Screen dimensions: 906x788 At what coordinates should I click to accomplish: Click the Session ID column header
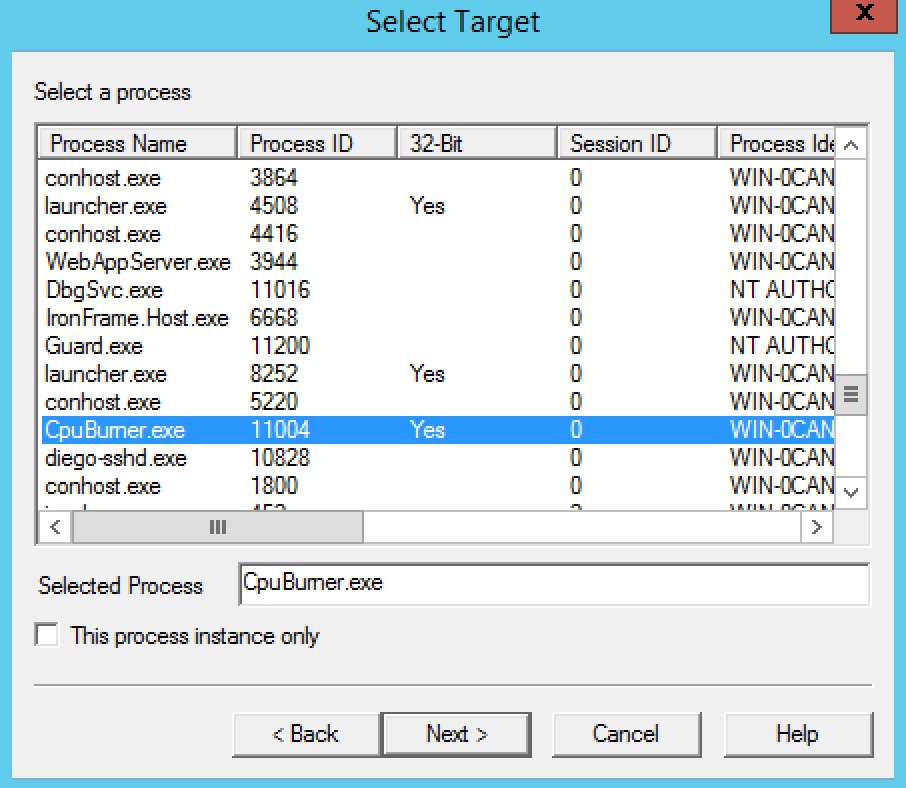click(x=637, y=143)
